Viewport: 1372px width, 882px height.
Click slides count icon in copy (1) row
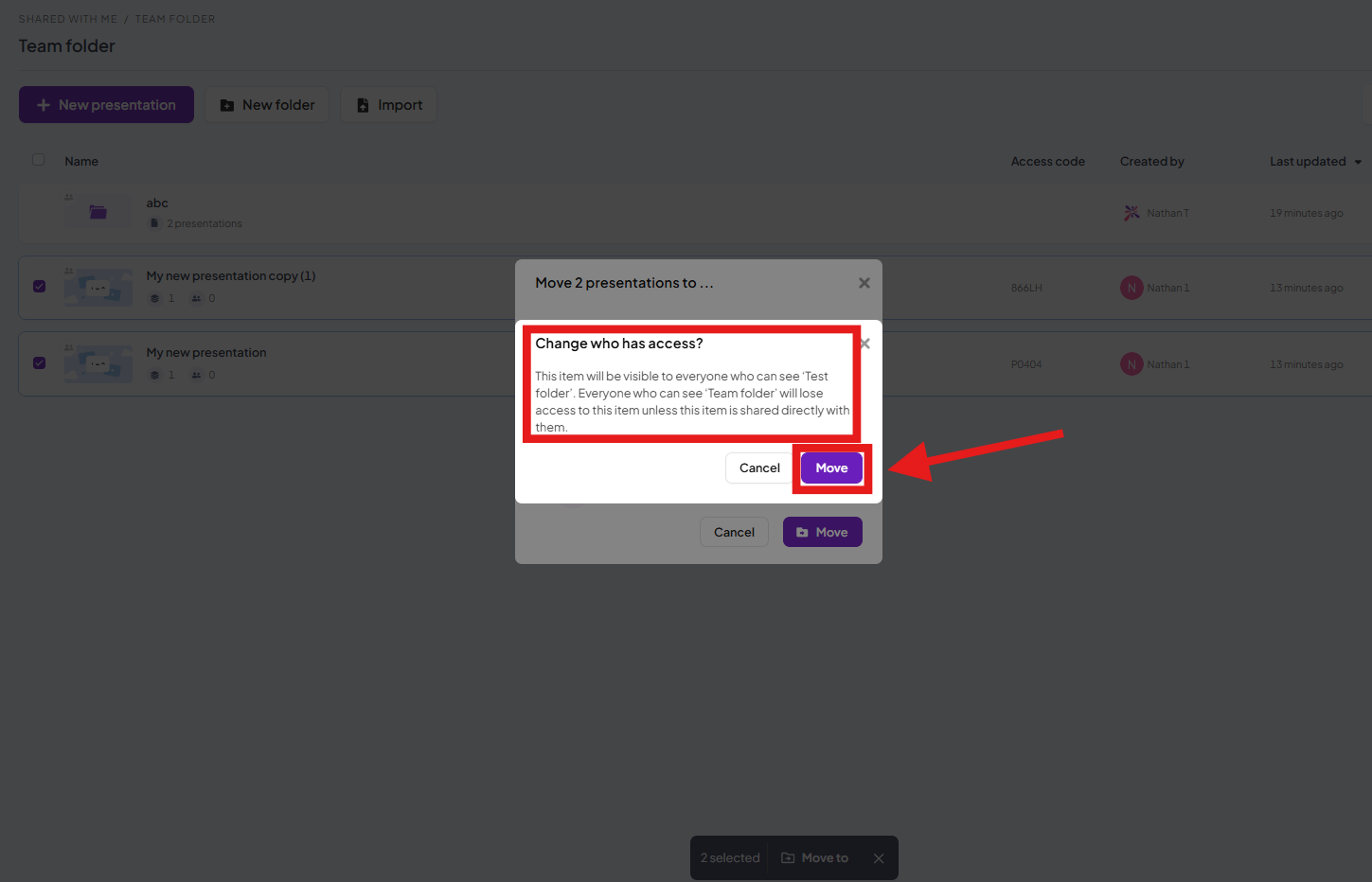point(154,298)
